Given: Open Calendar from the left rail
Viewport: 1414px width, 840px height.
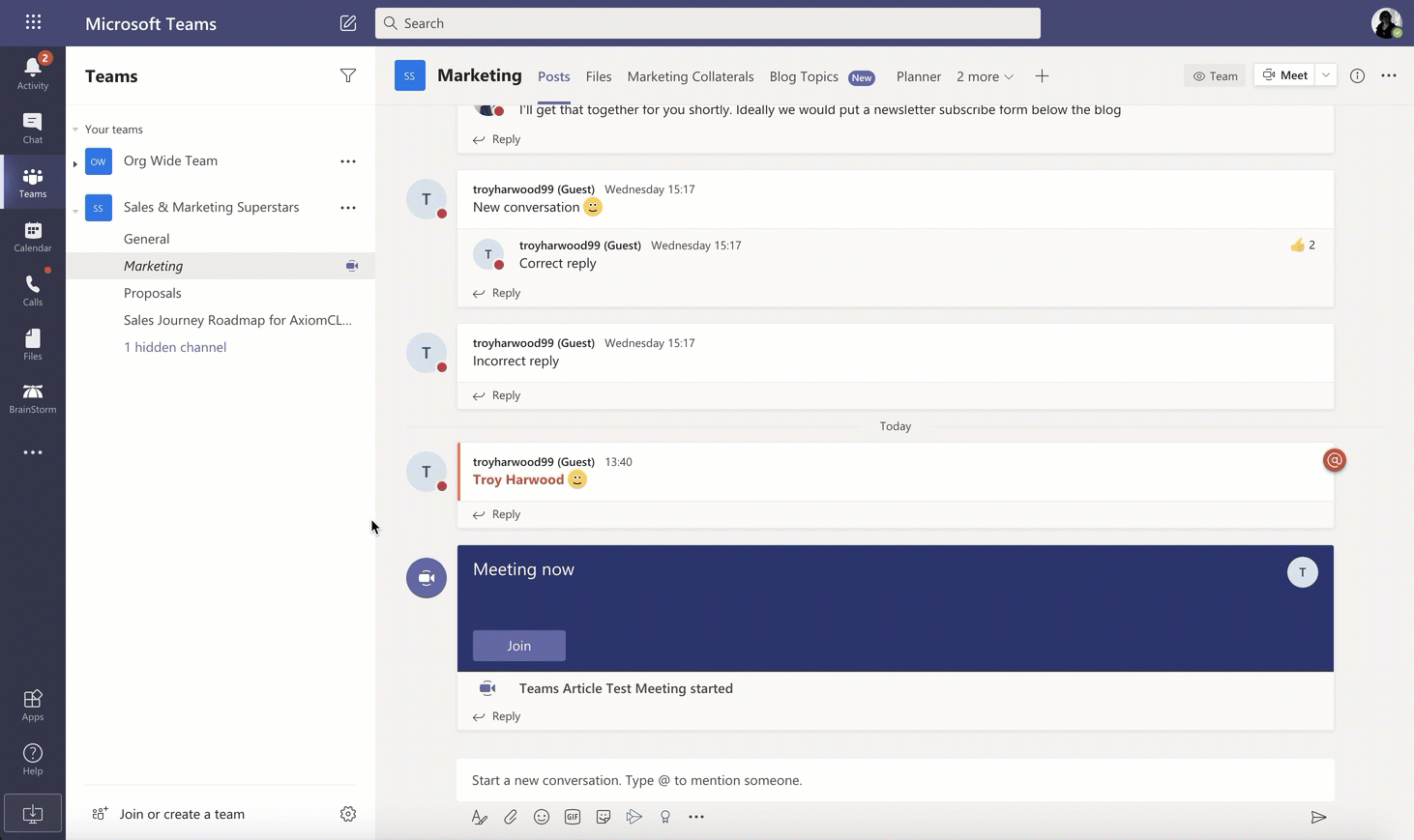Looking at the screenshot, I should click(33, 236).
